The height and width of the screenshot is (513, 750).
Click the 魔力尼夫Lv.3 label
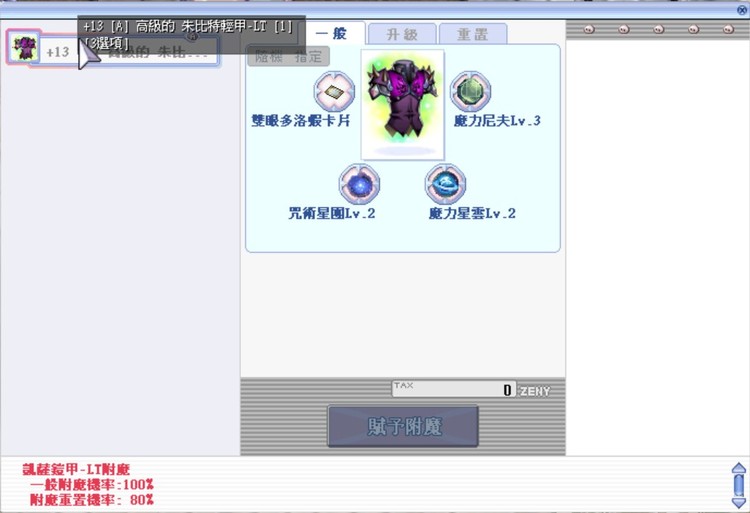coord(497,120)
